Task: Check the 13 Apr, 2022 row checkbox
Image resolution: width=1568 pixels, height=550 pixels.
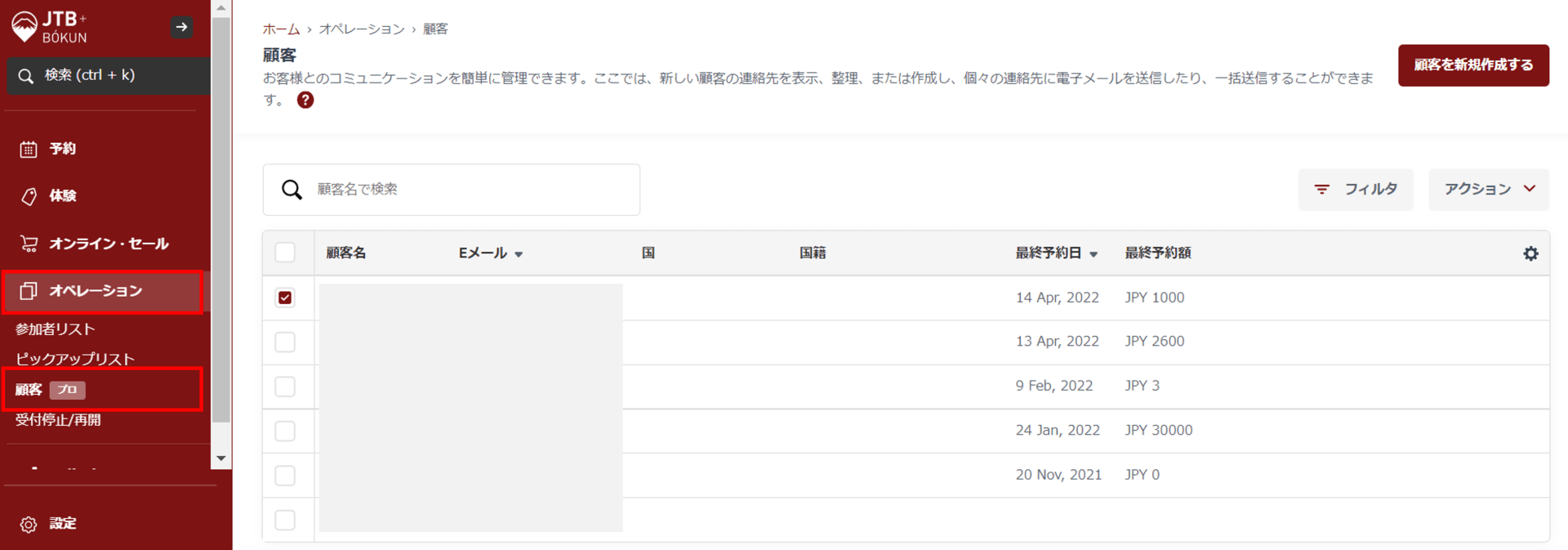Action: coord(285,342)
